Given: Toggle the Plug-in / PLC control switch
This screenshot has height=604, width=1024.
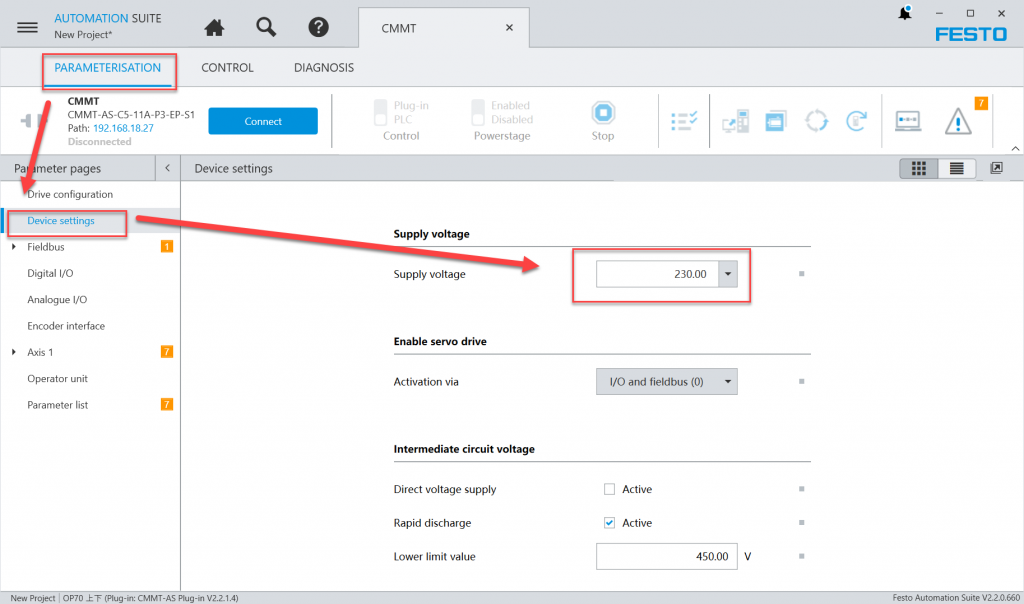Looking at the screenshot, I should point(381,112).
